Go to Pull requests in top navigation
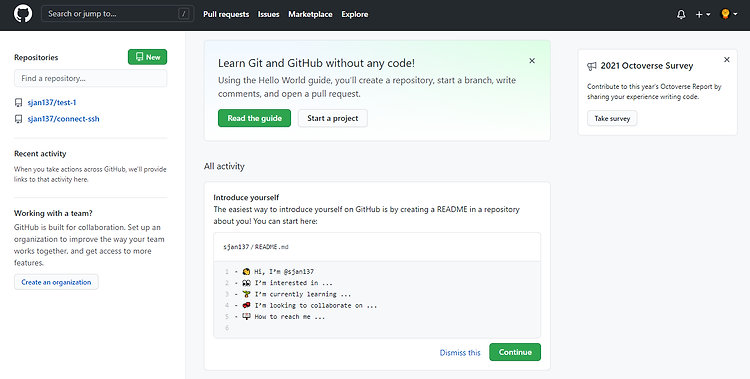The height and width of the screenshot is (379, 750). tap(226, 14)
